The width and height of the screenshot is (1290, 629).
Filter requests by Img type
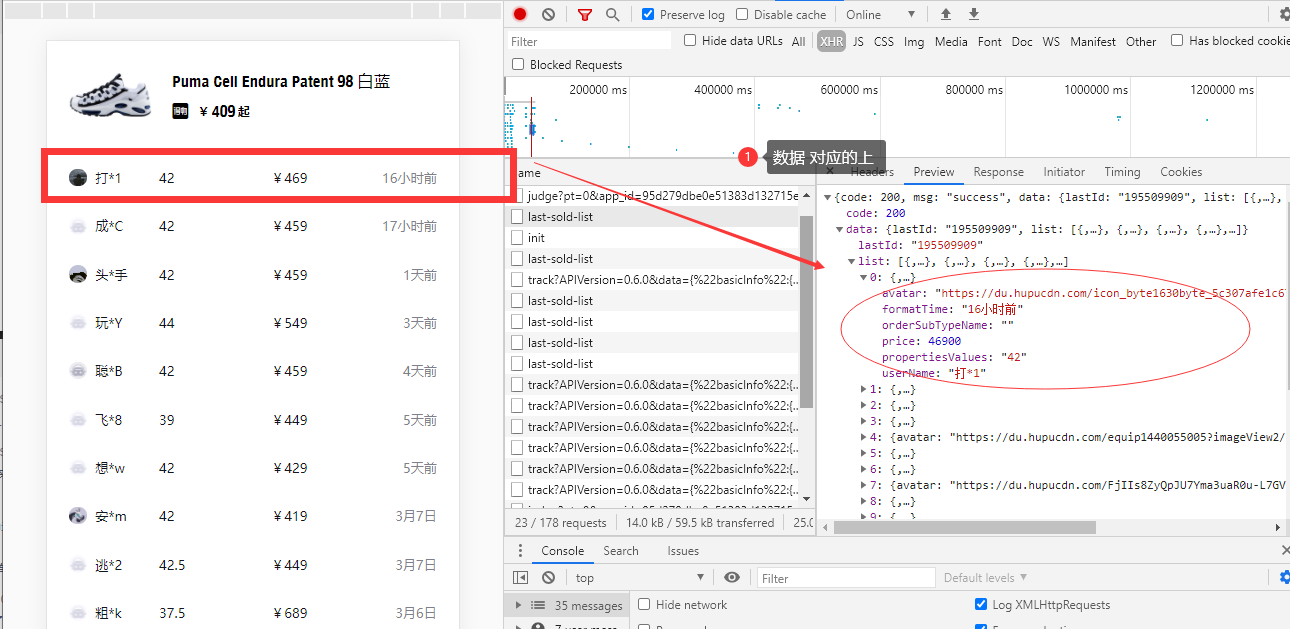pyautogui.click(x=914, y=41)
